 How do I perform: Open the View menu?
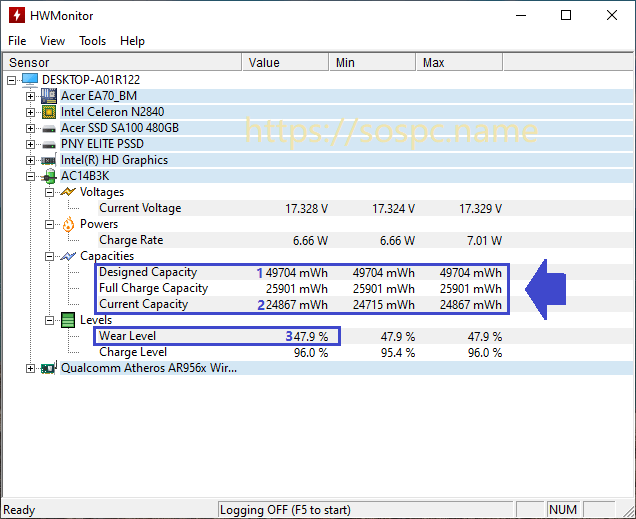click(52, 41)
